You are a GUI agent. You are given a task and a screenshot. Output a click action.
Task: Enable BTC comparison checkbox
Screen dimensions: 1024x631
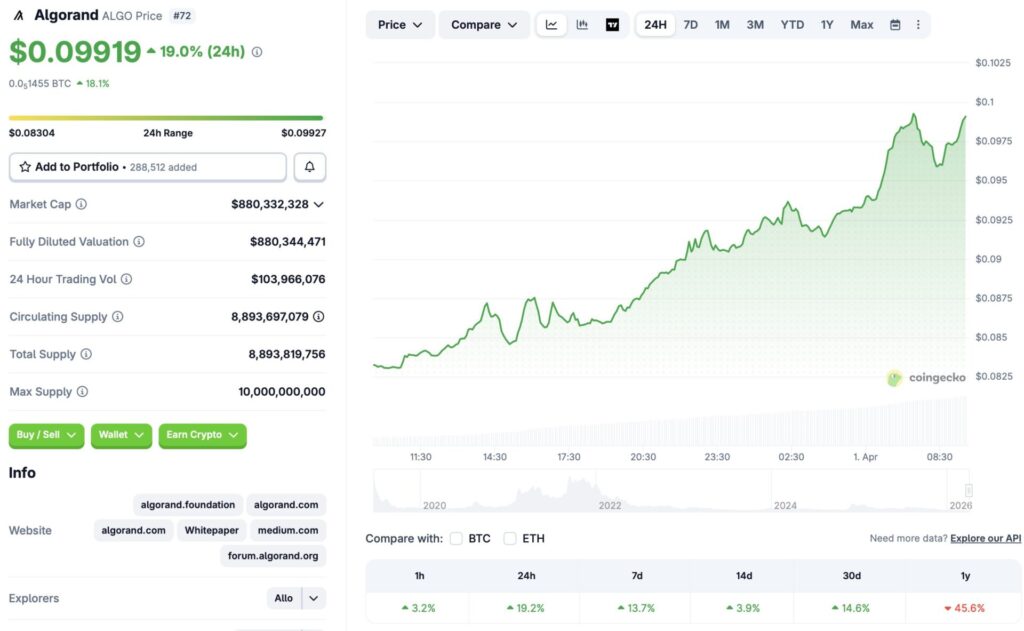pos(456,538)
